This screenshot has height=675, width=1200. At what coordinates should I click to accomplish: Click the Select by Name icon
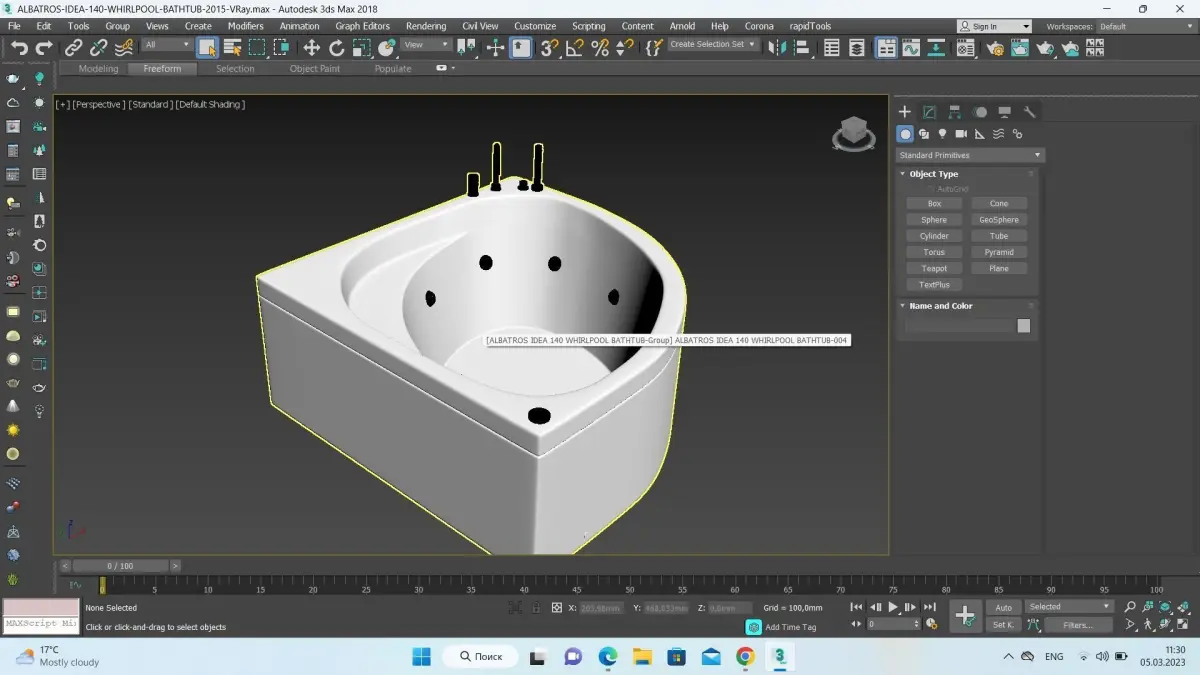pyautogui.click(x=232, y=47)
